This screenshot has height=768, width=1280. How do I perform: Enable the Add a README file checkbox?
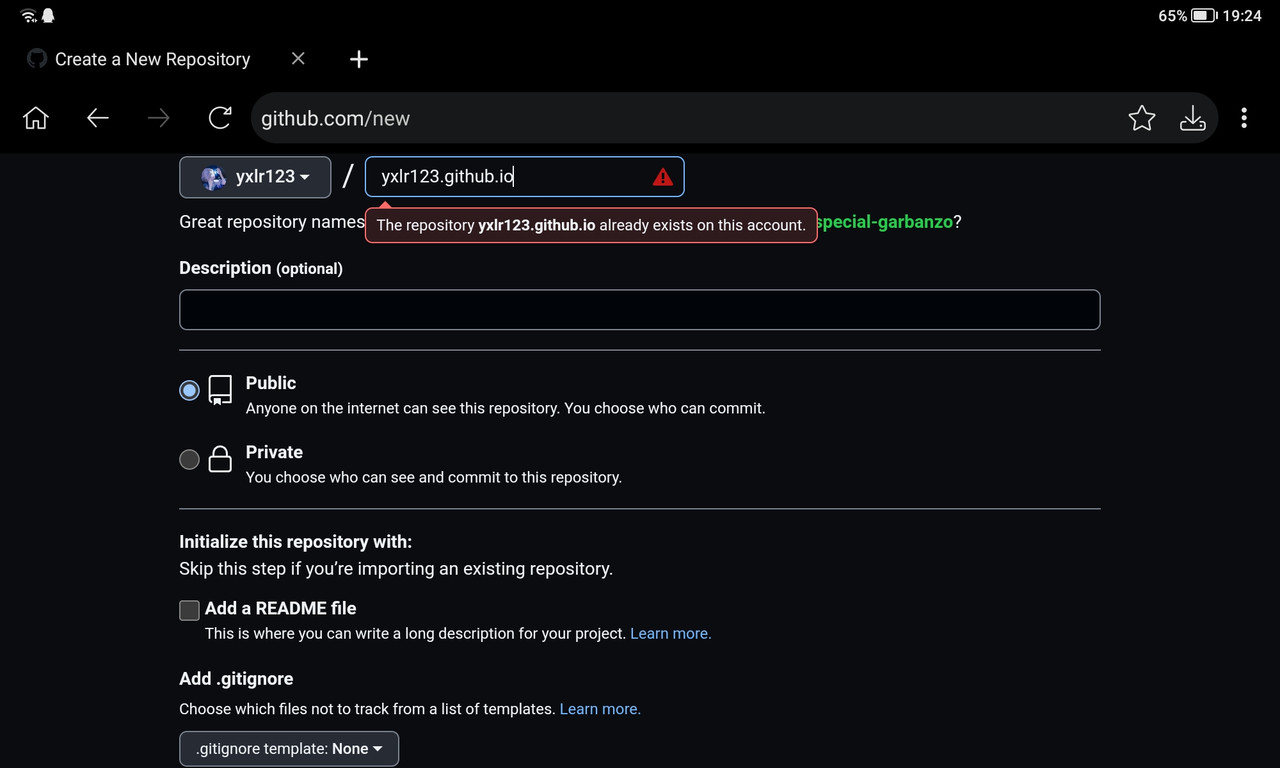189,610
